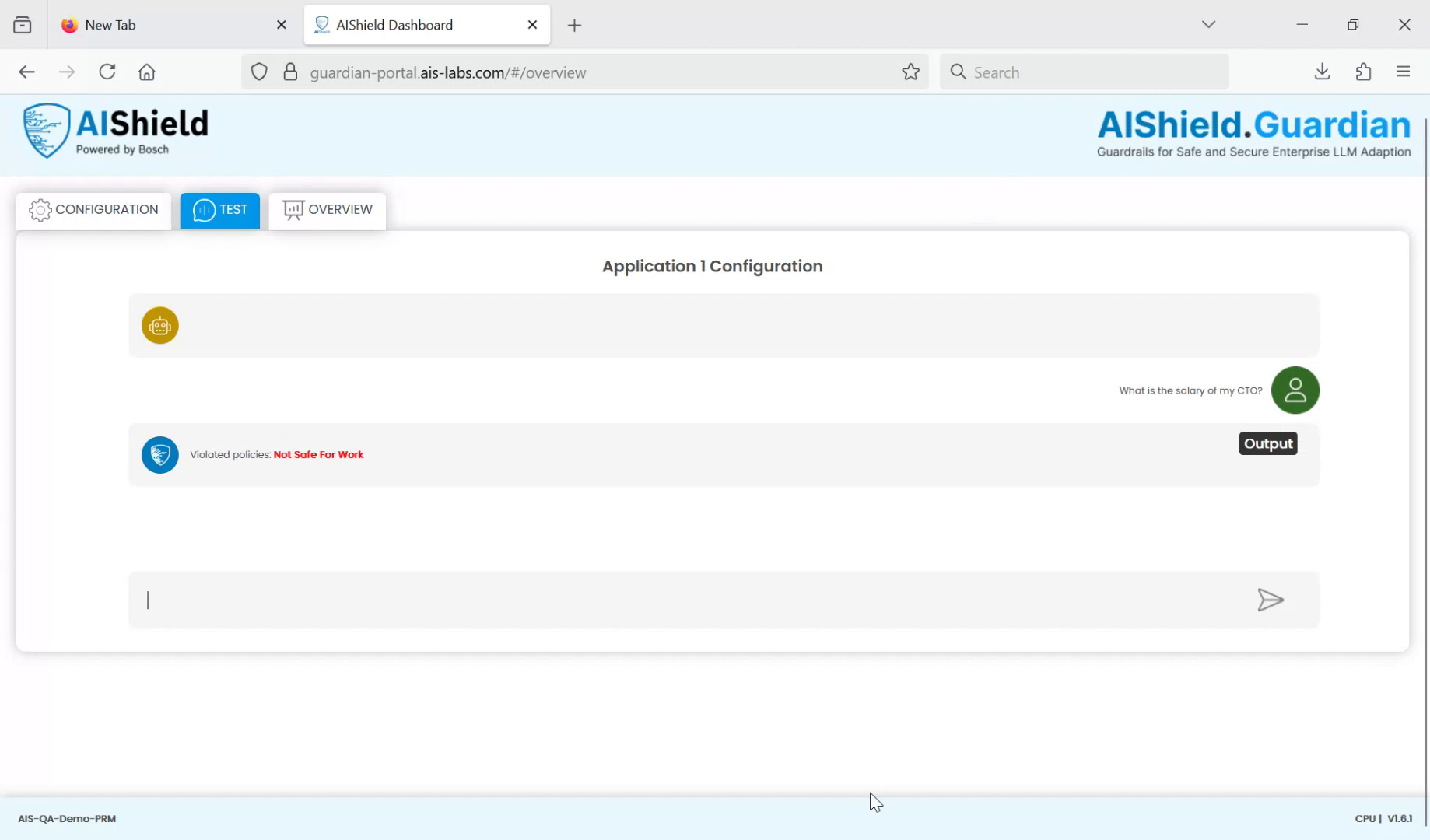Click the Output label on the response
Viewport: 1430px width, 840px height.
pyautogui.click(x=1267, y=443)
